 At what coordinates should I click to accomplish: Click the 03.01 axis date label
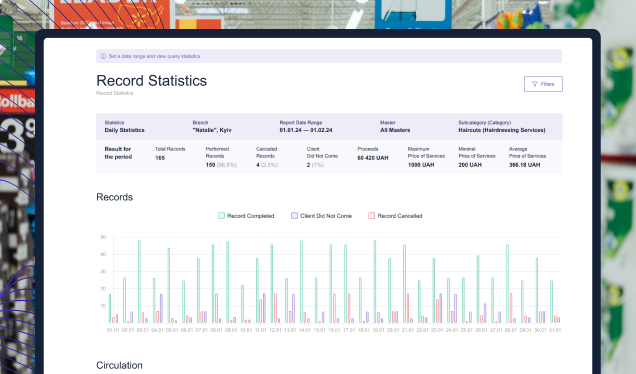pyautogui.click(x=143, y=330)
